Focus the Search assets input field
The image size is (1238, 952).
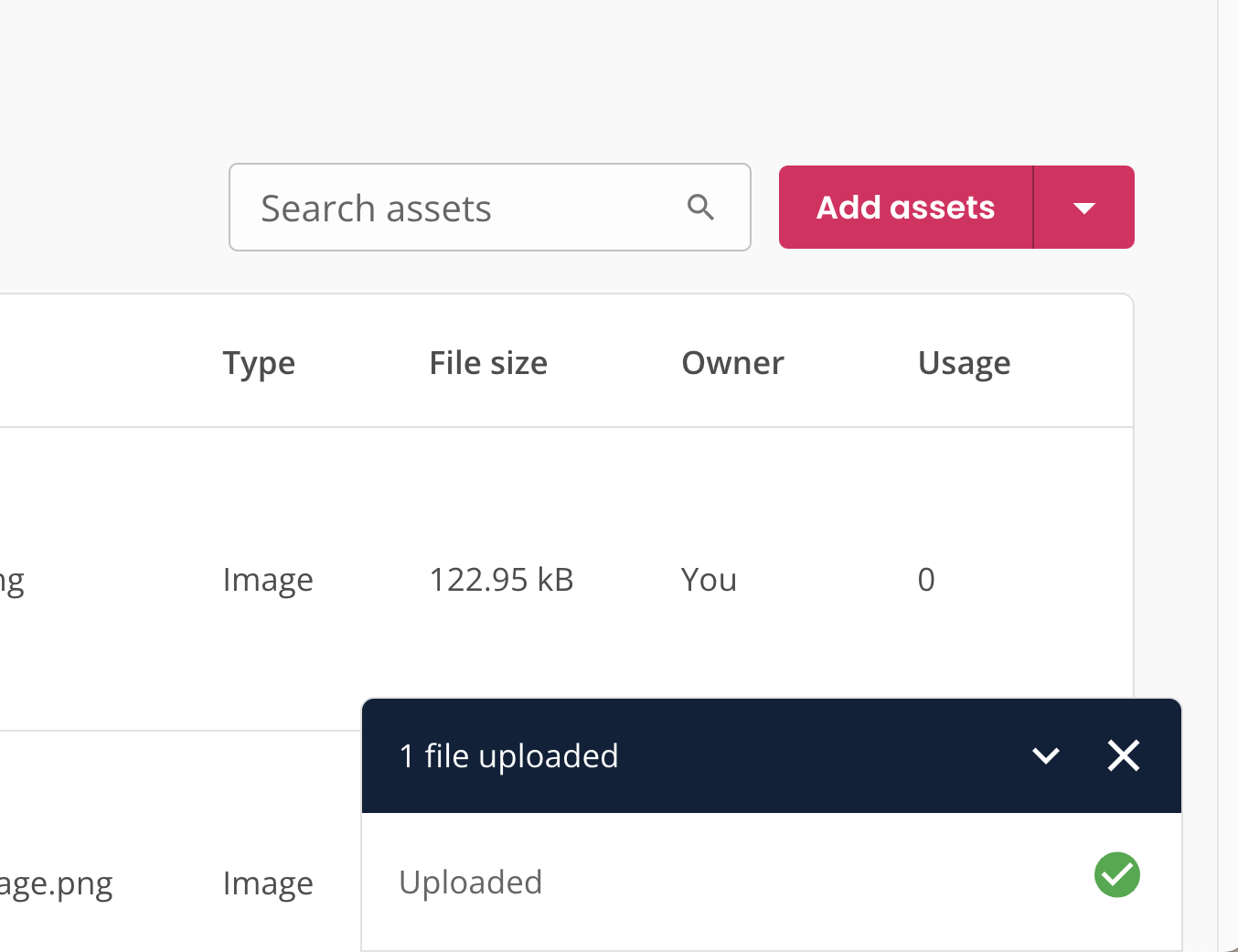(490, 208)
